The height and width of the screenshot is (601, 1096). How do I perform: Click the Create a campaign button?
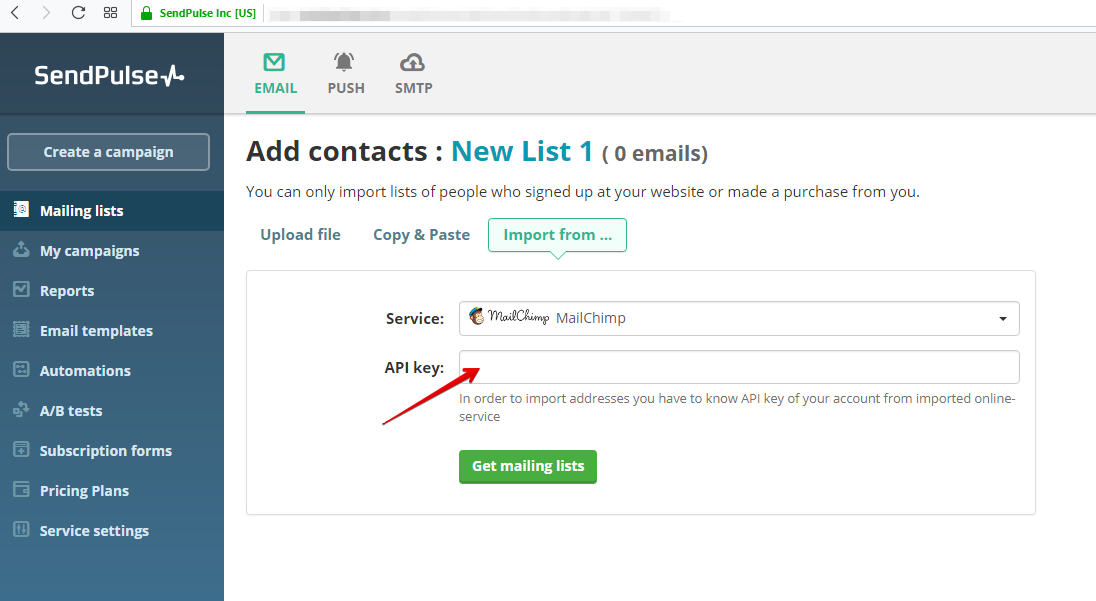pos(108,152)
